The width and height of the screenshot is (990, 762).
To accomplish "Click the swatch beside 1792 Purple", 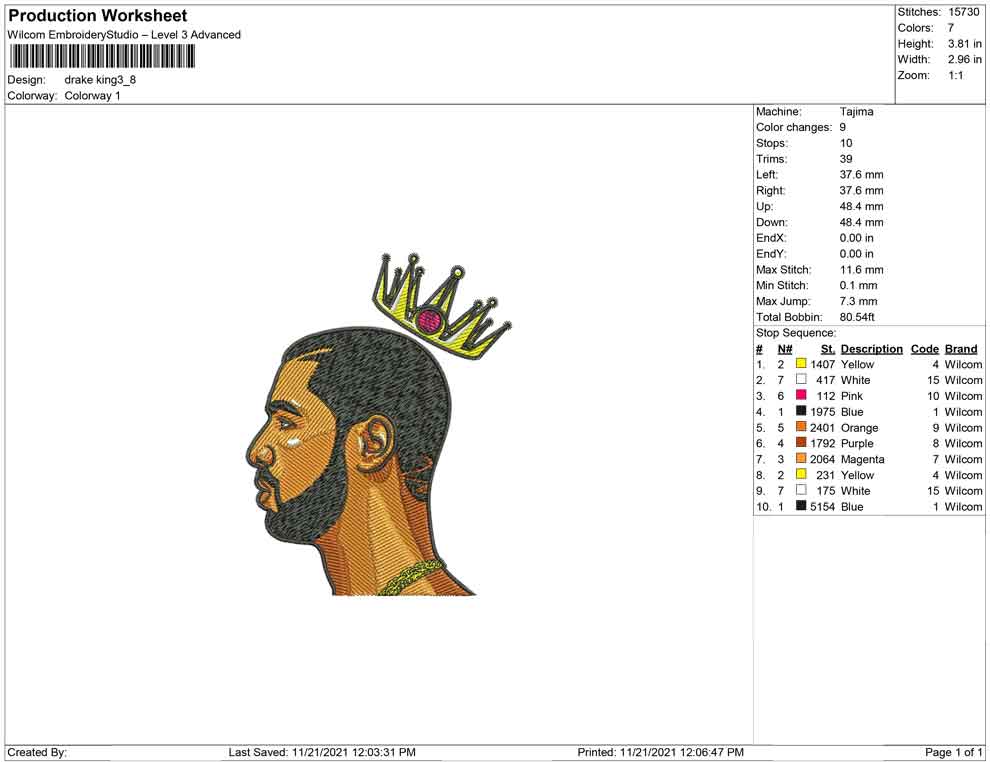I will coord(801,443).
